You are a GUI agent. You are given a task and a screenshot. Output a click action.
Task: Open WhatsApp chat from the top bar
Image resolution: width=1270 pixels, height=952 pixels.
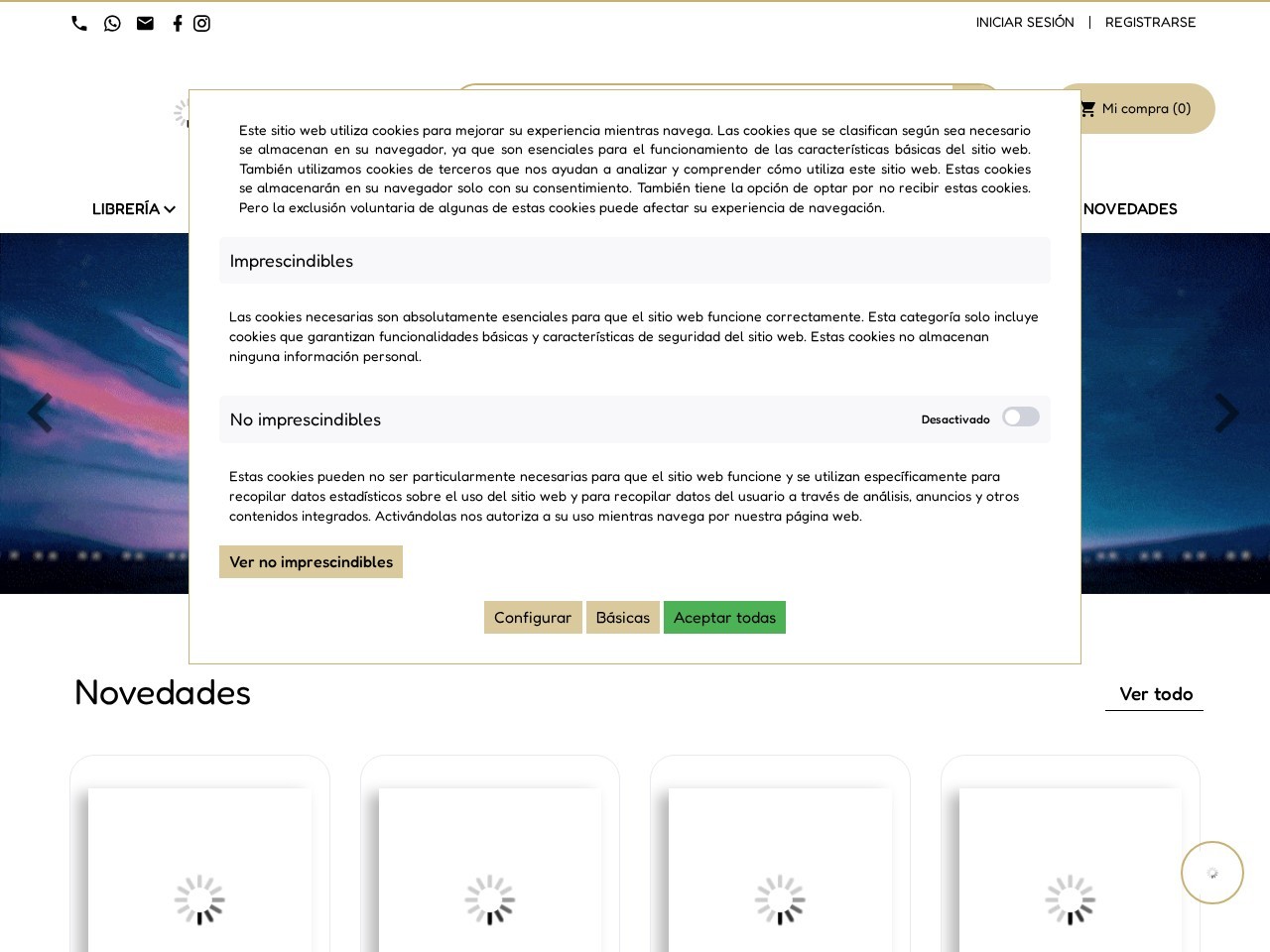(112, 23)
